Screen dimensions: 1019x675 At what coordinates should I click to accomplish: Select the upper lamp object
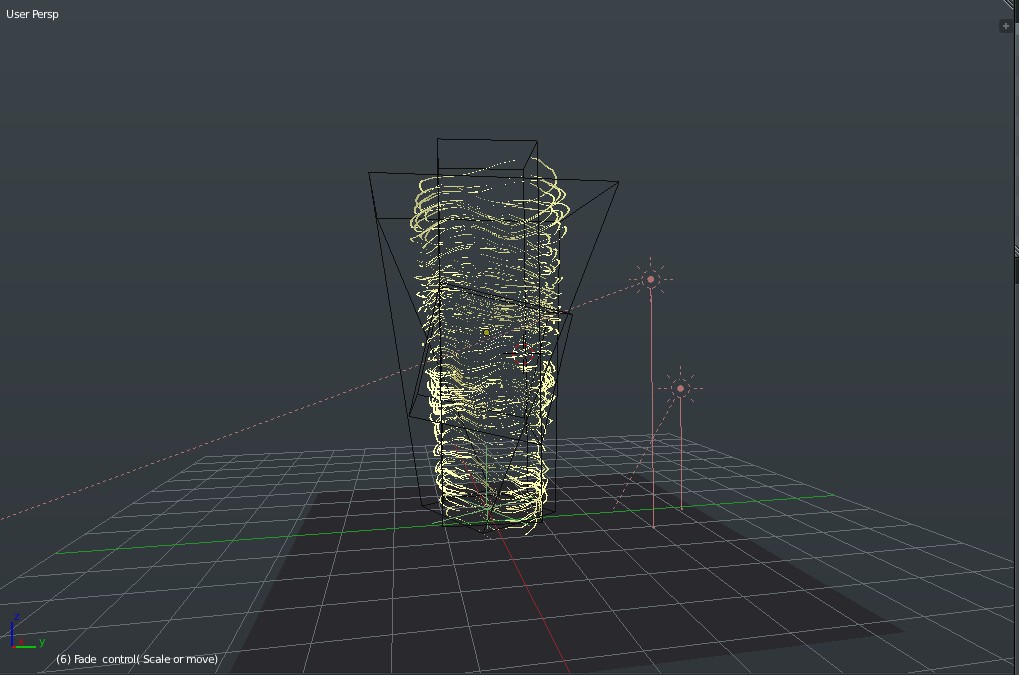[x=651, y=278]
